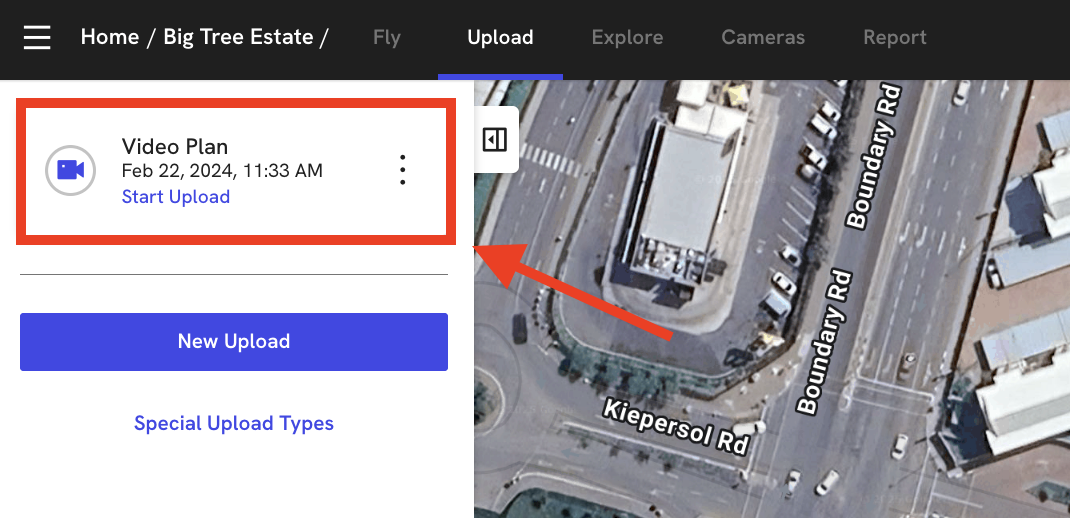Click the blue video camera icon

(x=70, y=170)
